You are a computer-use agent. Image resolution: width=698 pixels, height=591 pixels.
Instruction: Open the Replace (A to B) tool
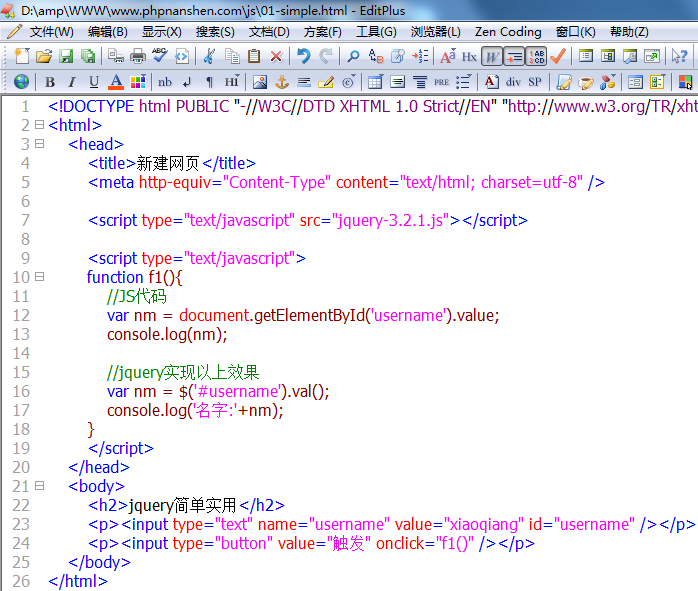point(376,57)
